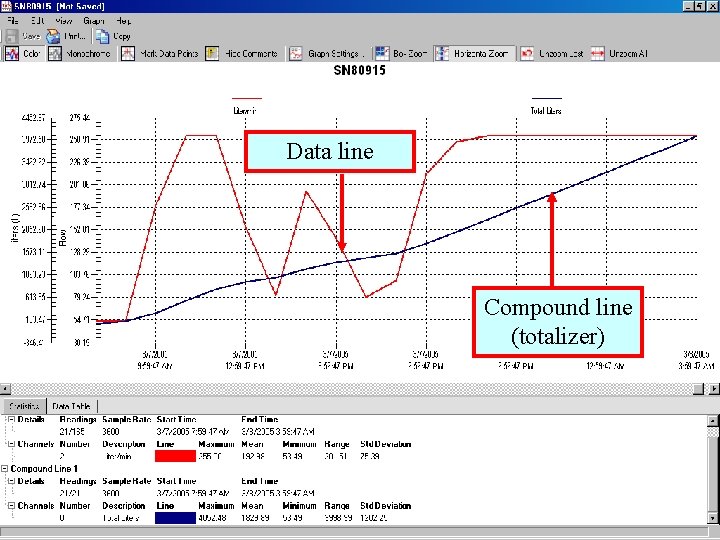Viewport: 720px width, 540px height.
Task: Copy the graph using Copy button
Action: (113, 36)
